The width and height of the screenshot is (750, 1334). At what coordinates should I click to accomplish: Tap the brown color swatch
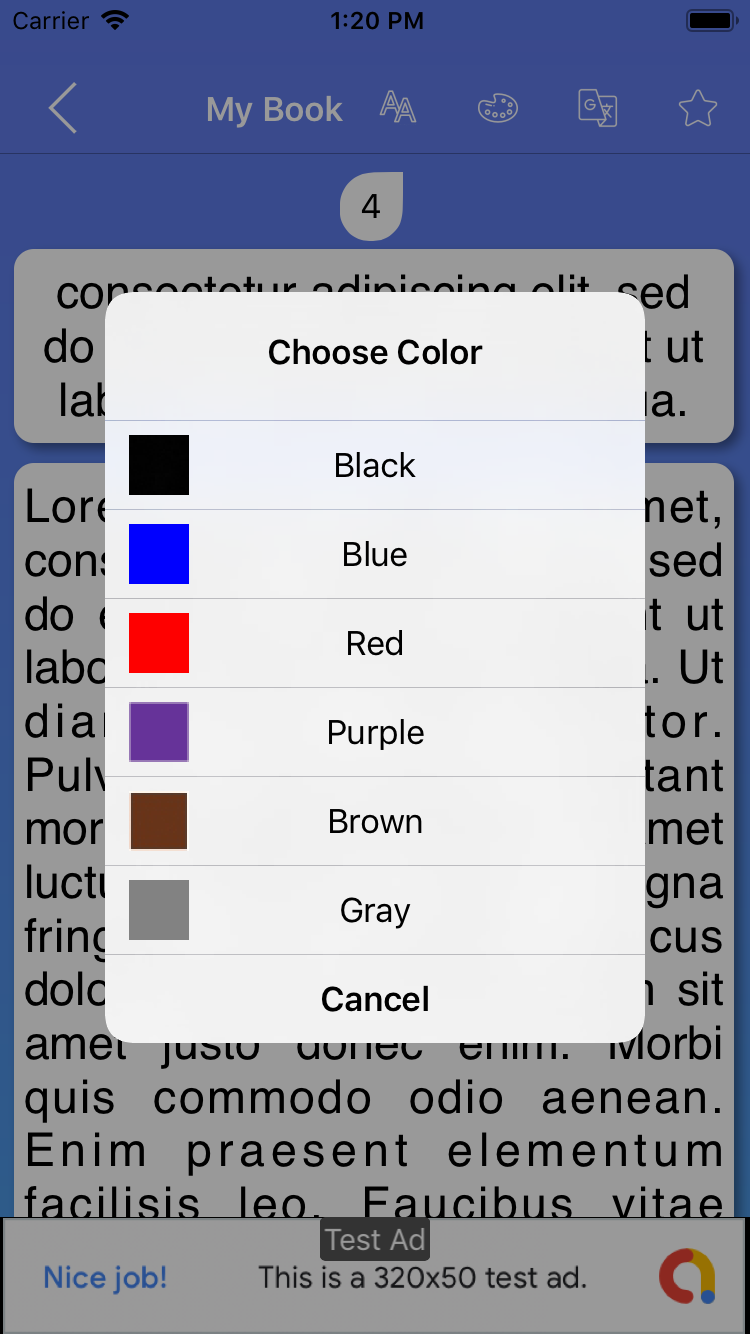pos(159,821)
